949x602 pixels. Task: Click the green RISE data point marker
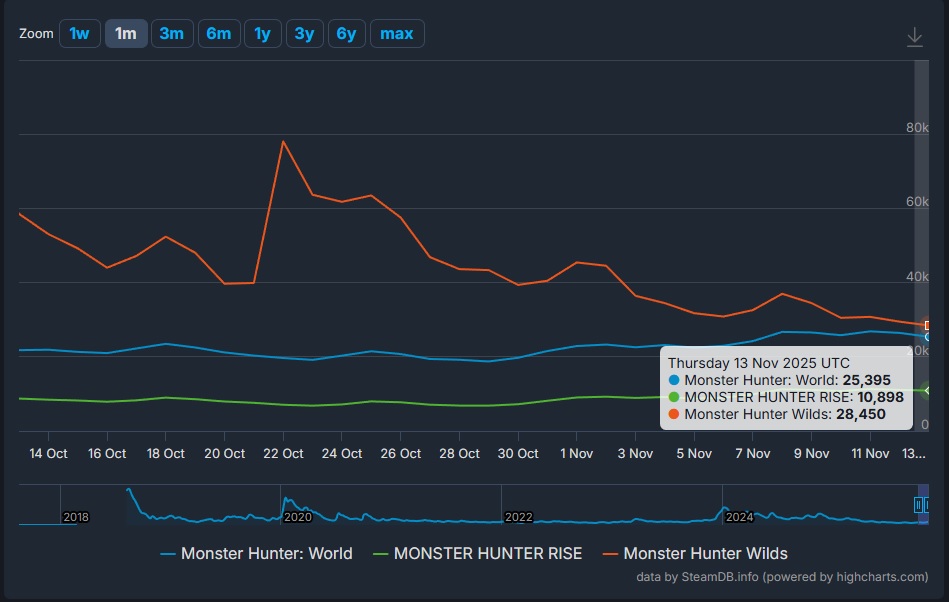928,390
